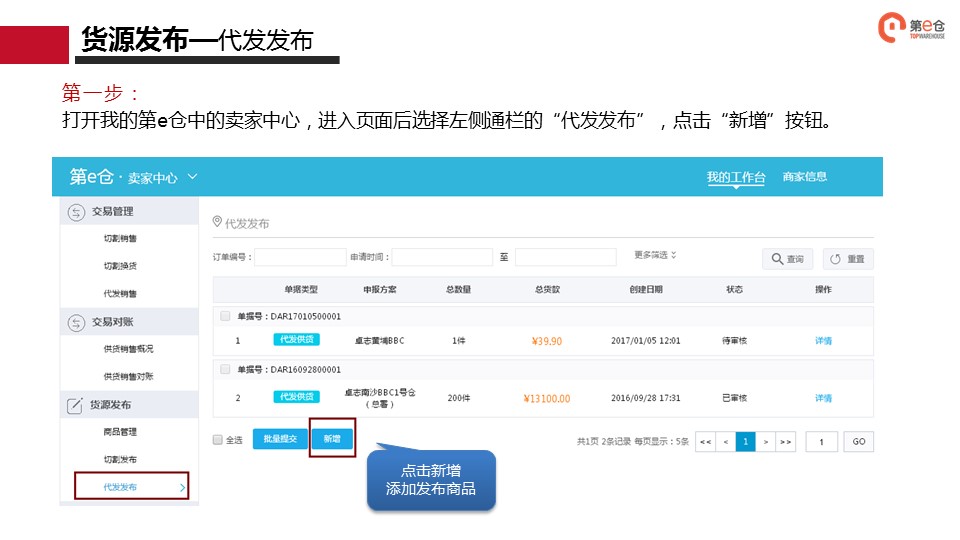Viewport: 960px width, 540px height.
Task: Click the magnifier icon in 查询 button
Action: tap(777, 259)
